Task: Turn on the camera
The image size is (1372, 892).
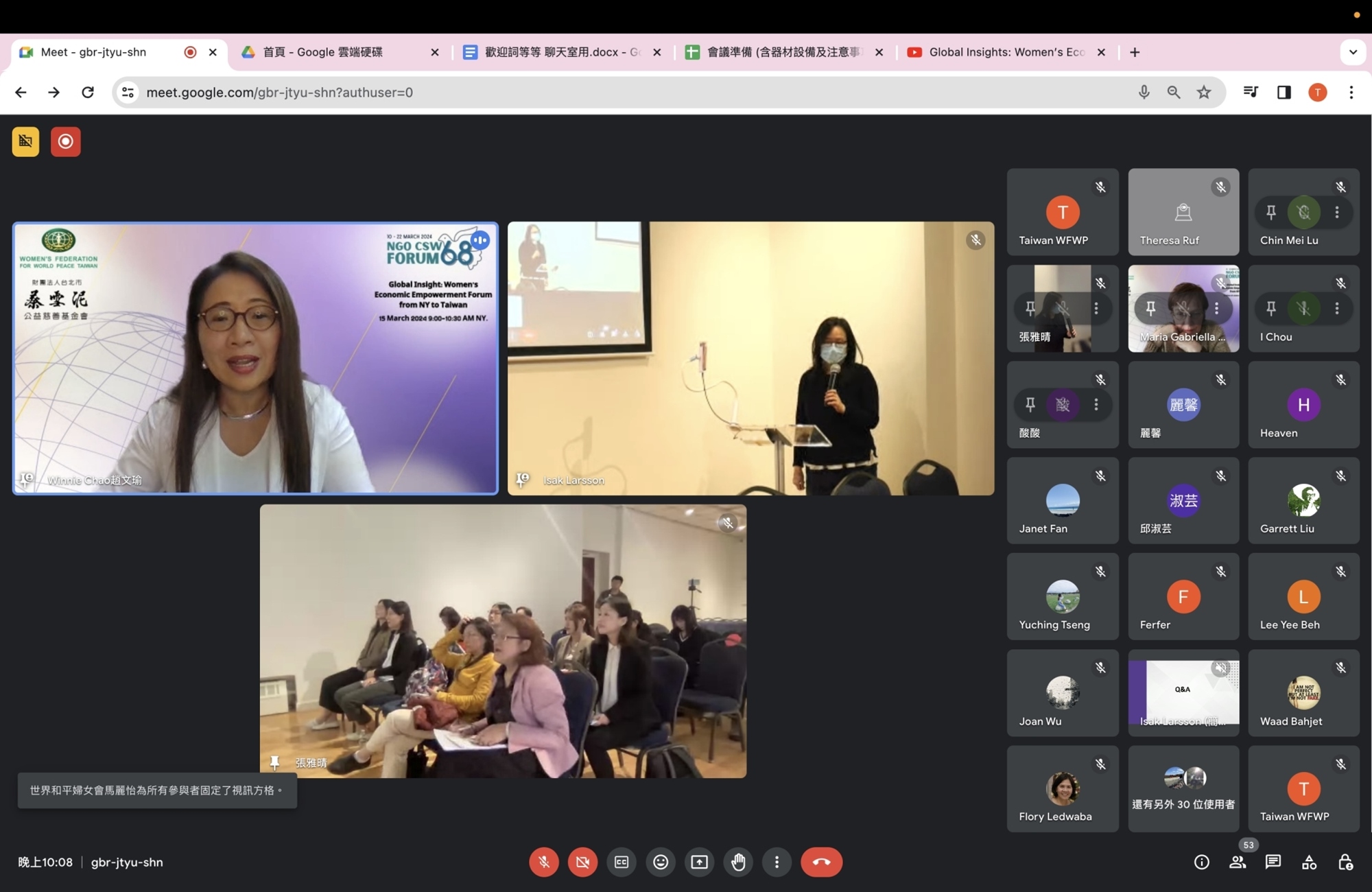Action: tap(582, 862)
